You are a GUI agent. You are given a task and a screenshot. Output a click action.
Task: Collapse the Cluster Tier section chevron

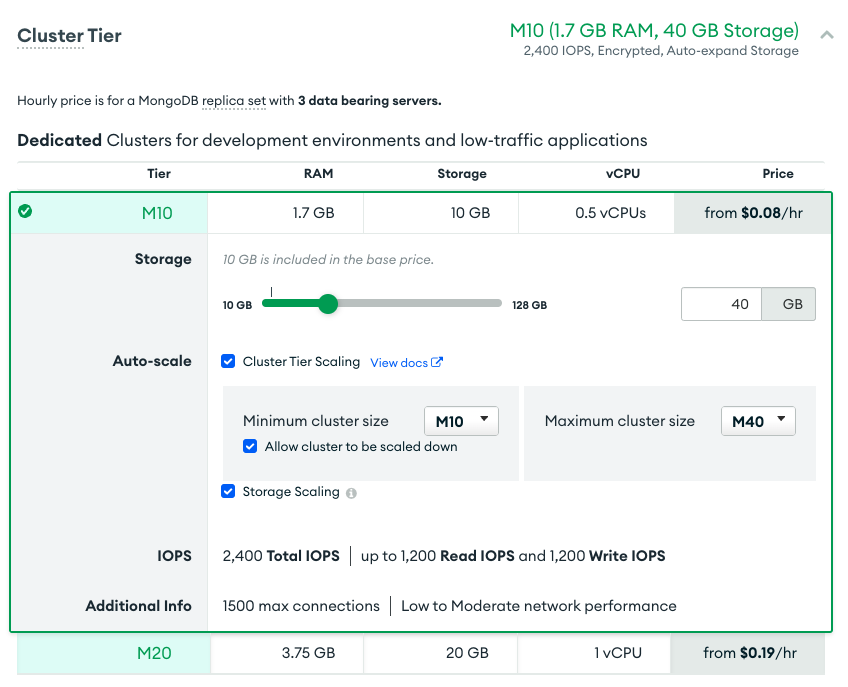click(x=827, y=33)
